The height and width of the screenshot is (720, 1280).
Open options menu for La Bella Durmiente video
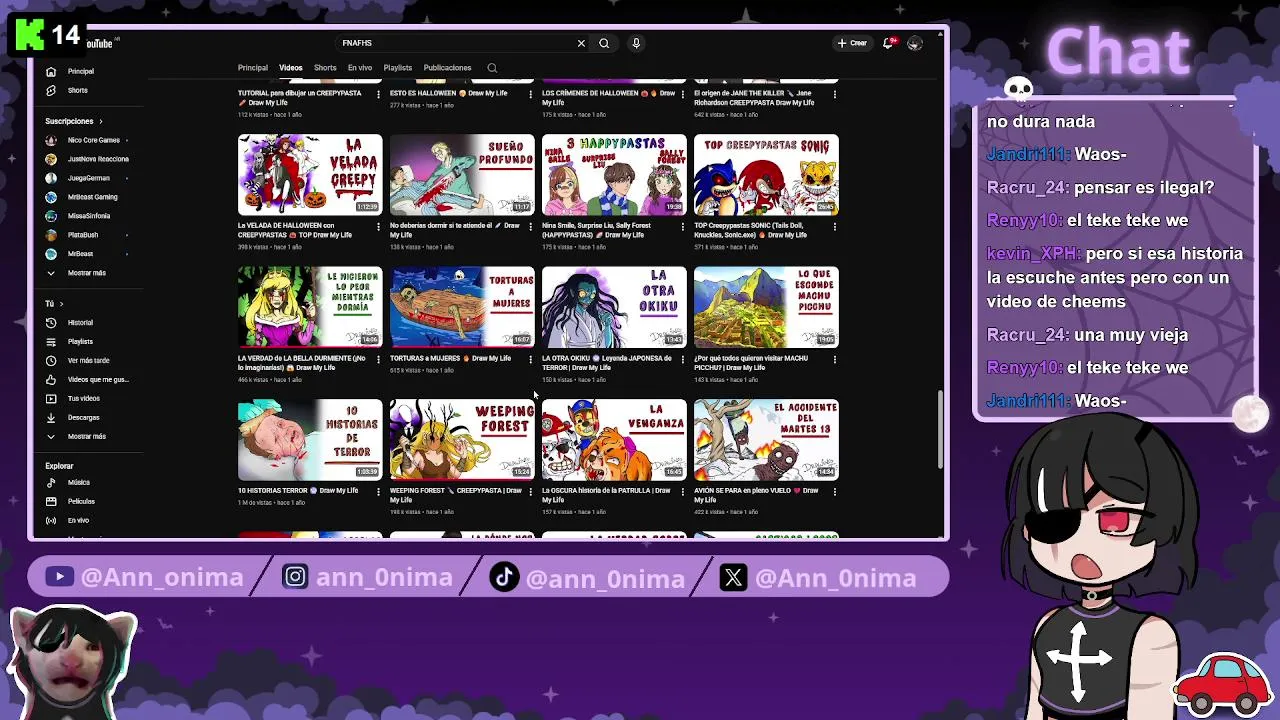(378, 359)
